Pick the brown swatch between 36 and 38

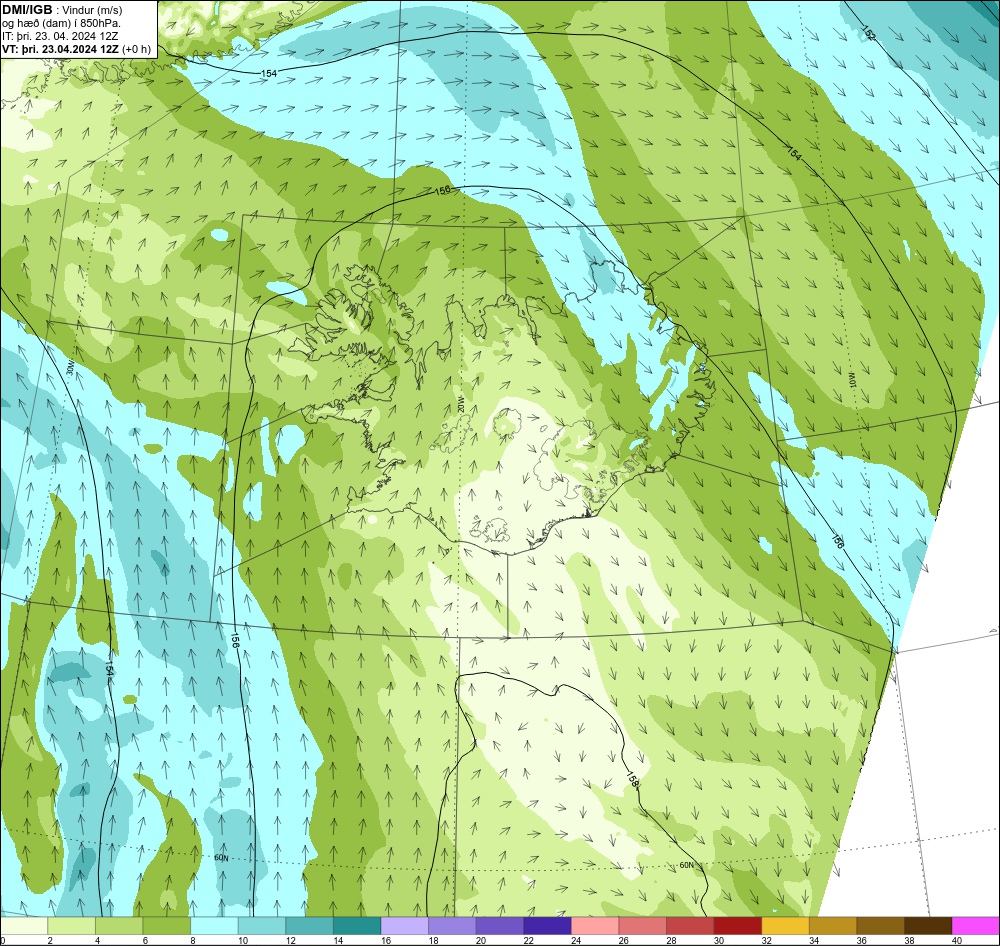point(880,926)
